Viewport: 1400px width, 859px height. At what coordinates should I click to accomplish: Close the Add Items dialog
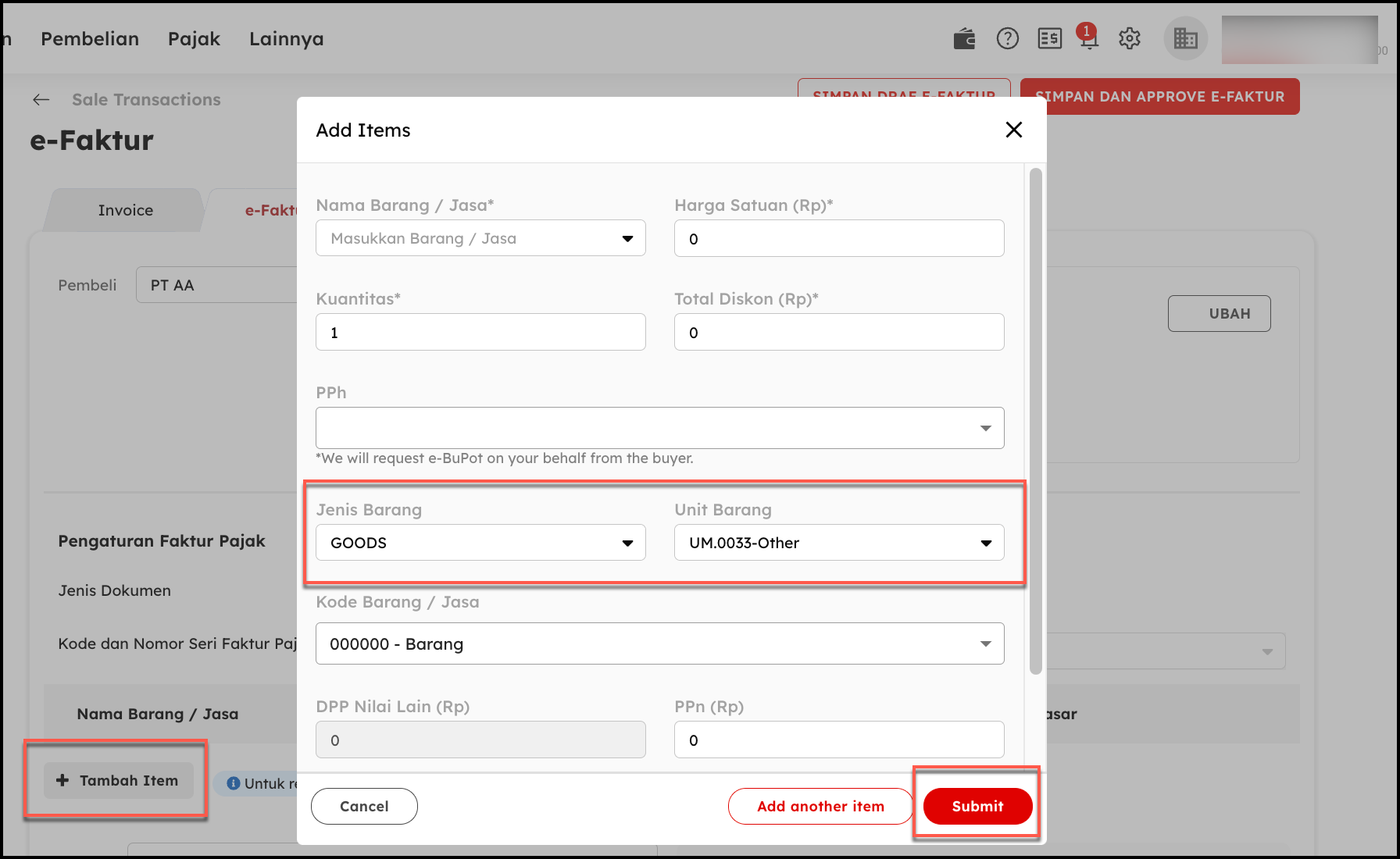(x=1013, y=130)
